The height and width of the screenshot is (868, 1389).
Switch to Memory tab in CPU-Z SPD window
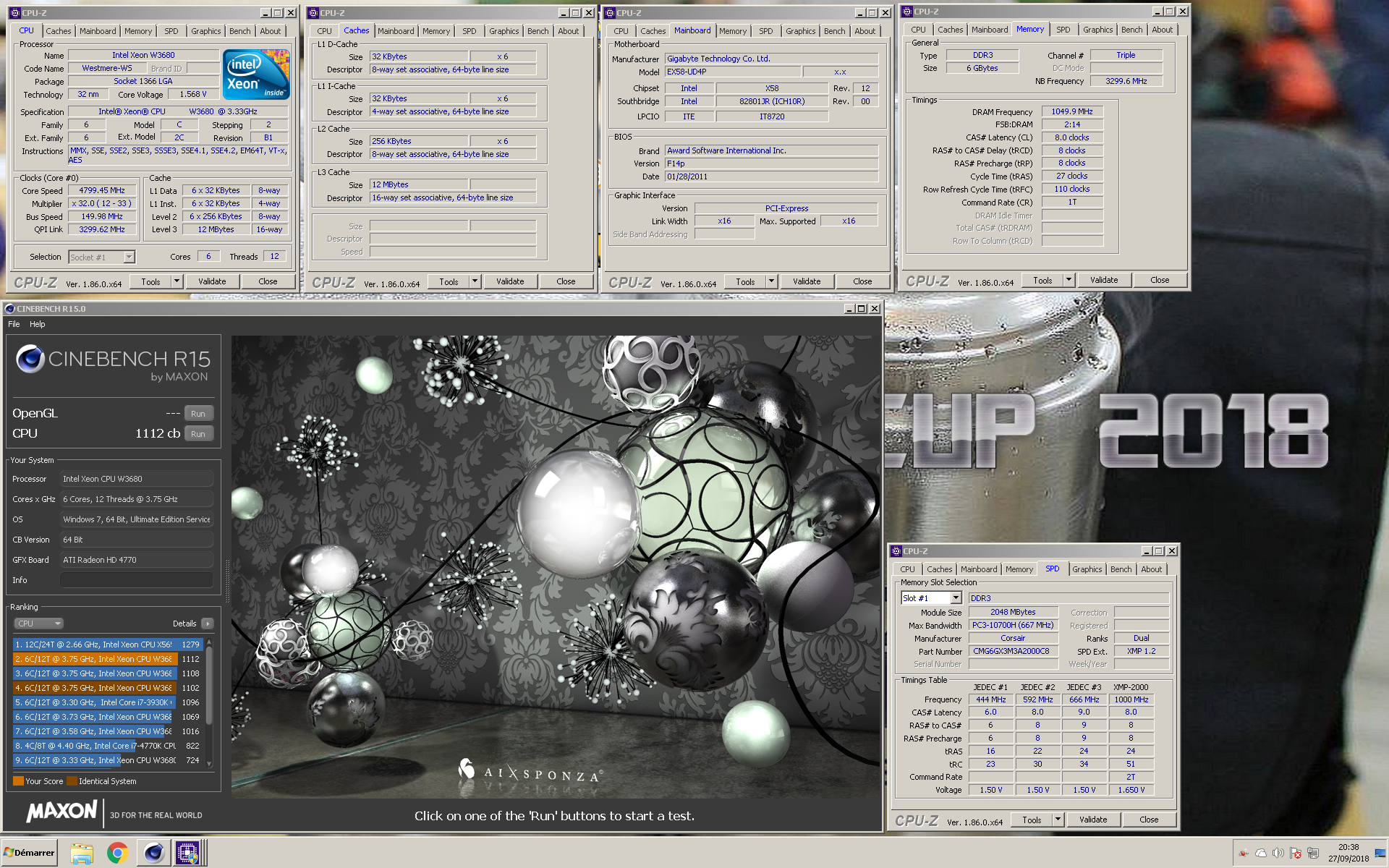pyautogui.click(x=1019, y=569)
